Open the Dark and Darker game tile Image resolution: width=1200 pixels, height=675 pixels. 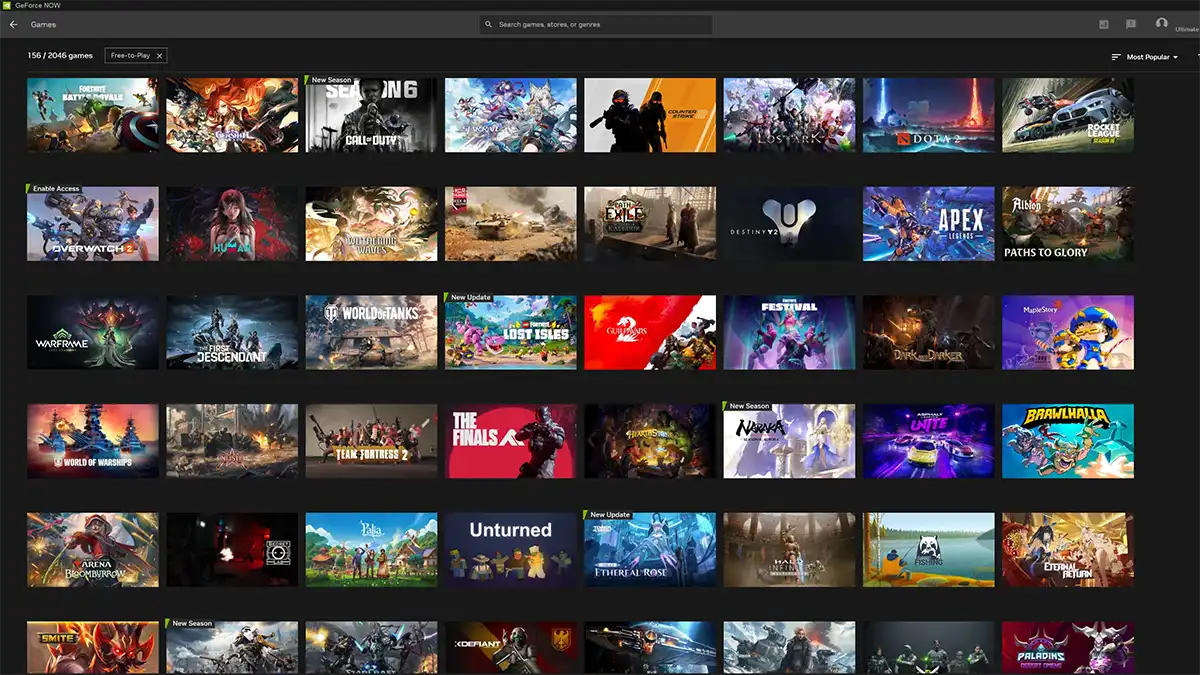coord(929,332)
